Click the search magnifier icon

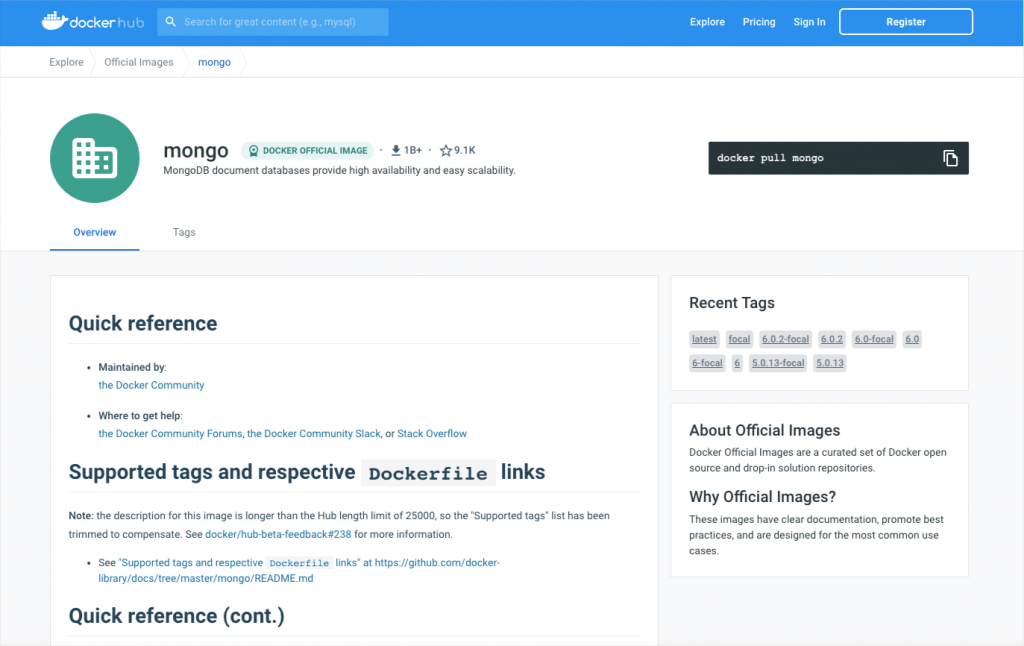point(170,22)
